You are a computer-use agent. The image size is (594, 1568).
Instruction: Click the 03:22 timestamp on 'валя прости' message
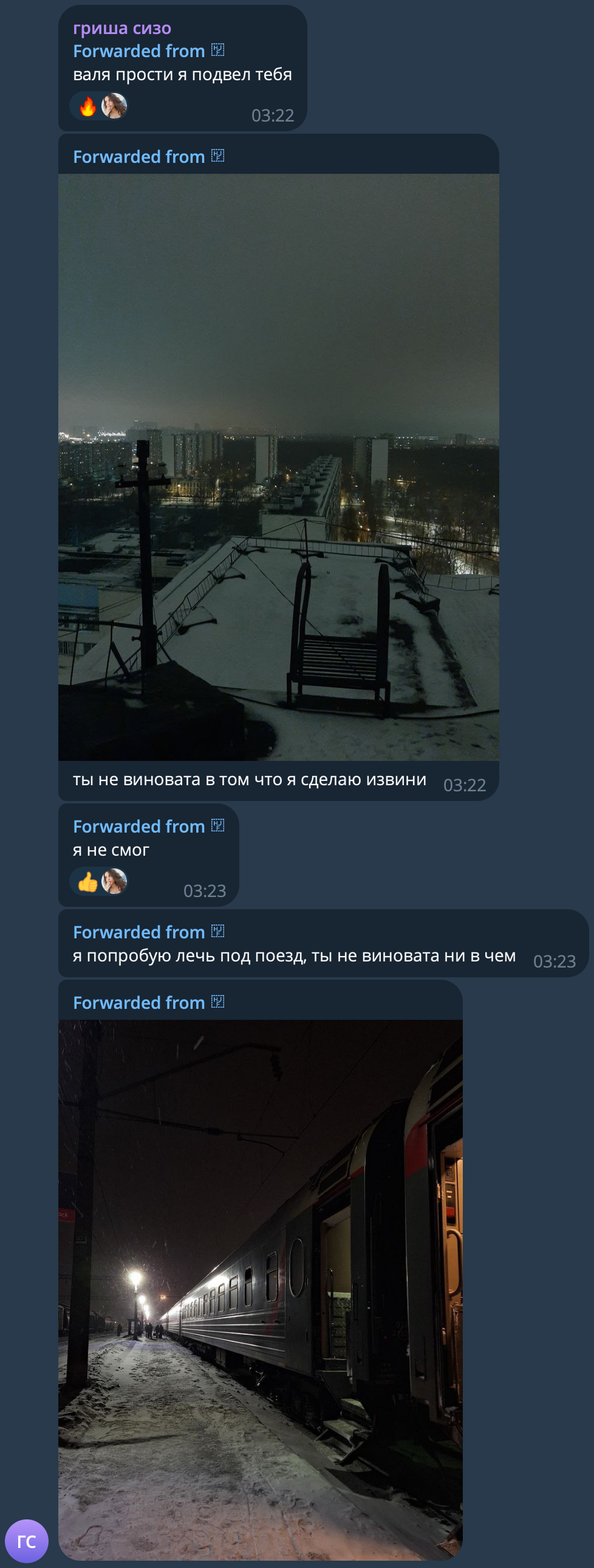tap(273, 115)
